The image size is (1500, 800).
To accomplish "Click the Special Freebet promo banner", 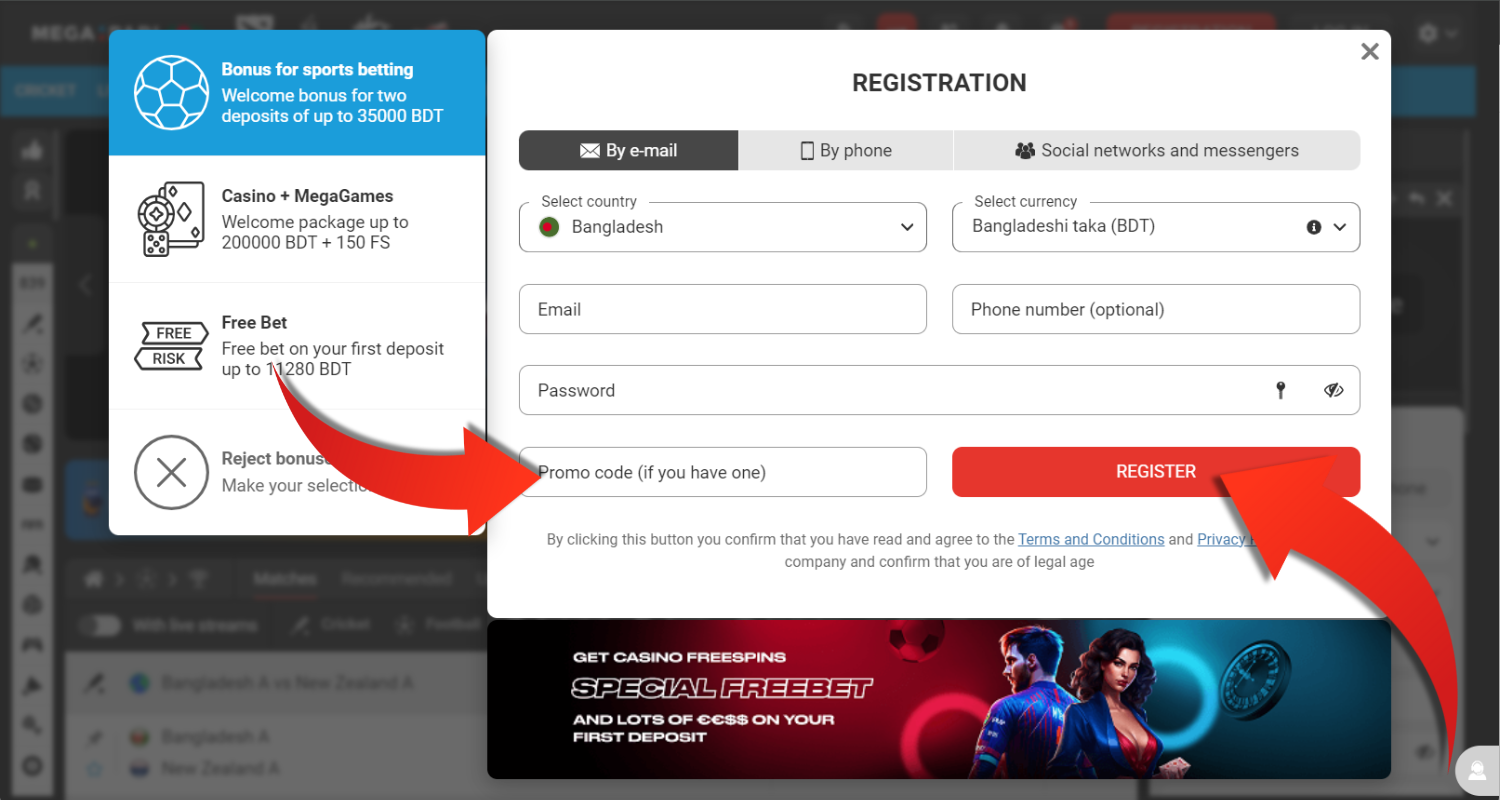I will (938, 699).
